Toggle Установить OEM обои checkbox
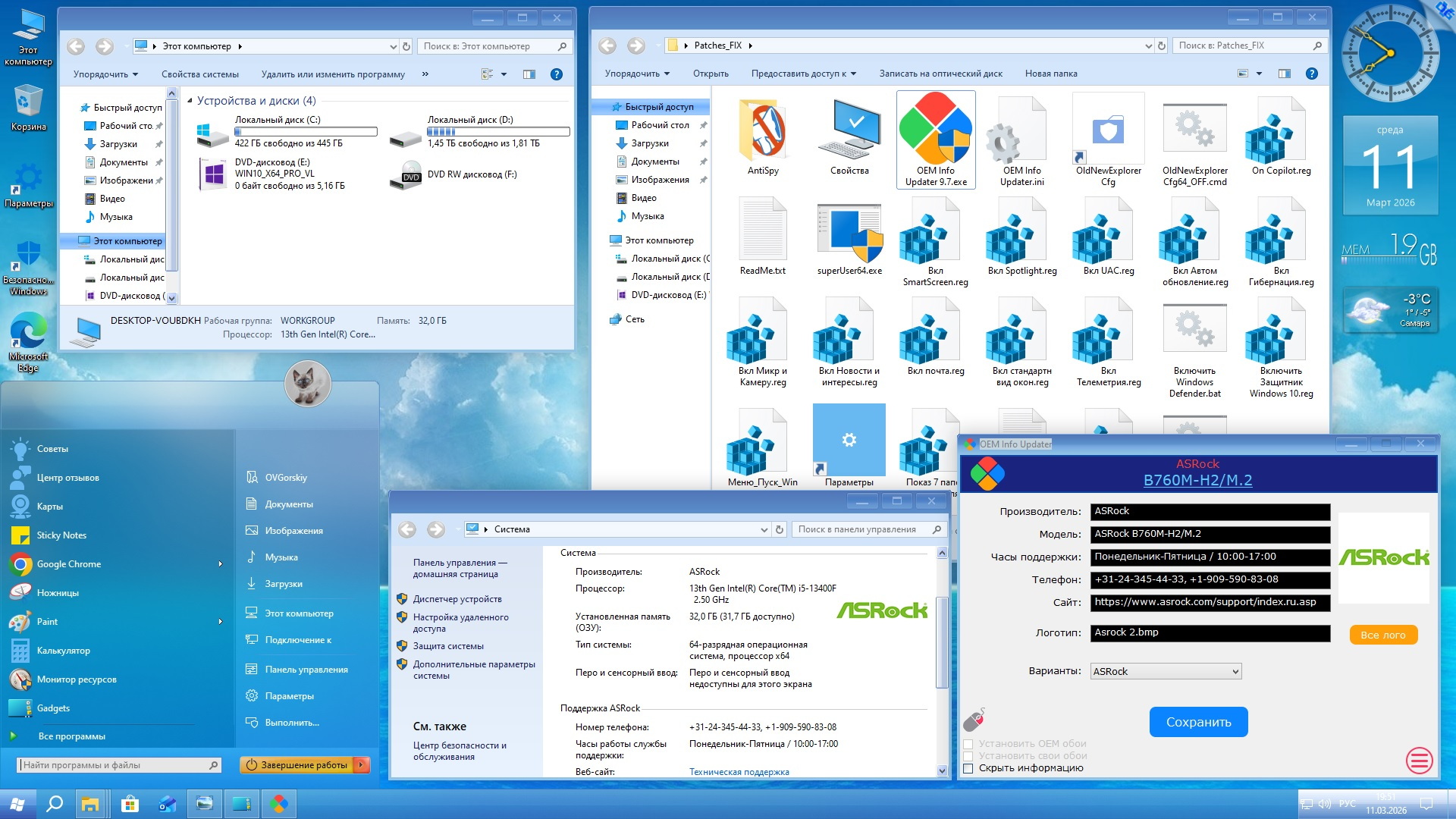 tap(968, 744)
